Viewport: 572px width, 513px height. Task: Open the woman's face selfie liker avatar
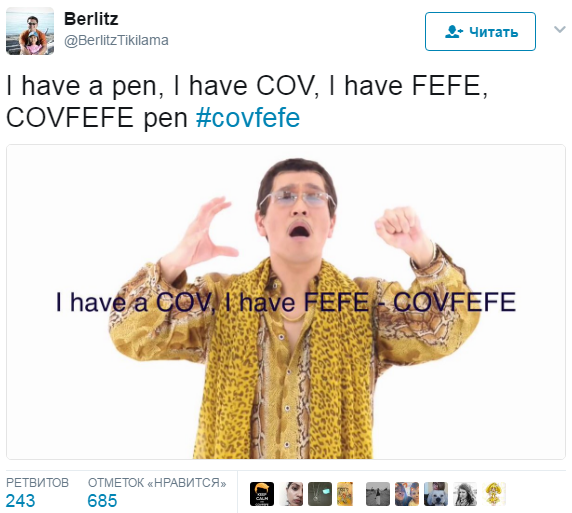coord(291,494)
